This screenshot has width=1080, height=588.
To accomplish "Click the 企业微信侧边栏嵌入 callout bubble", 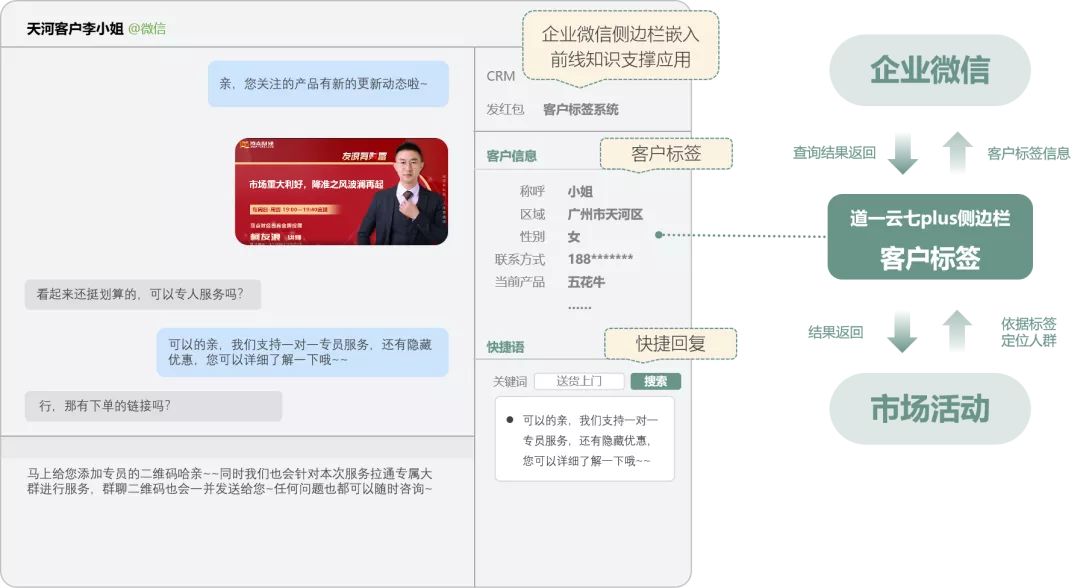I will click(x=620, y=47).
